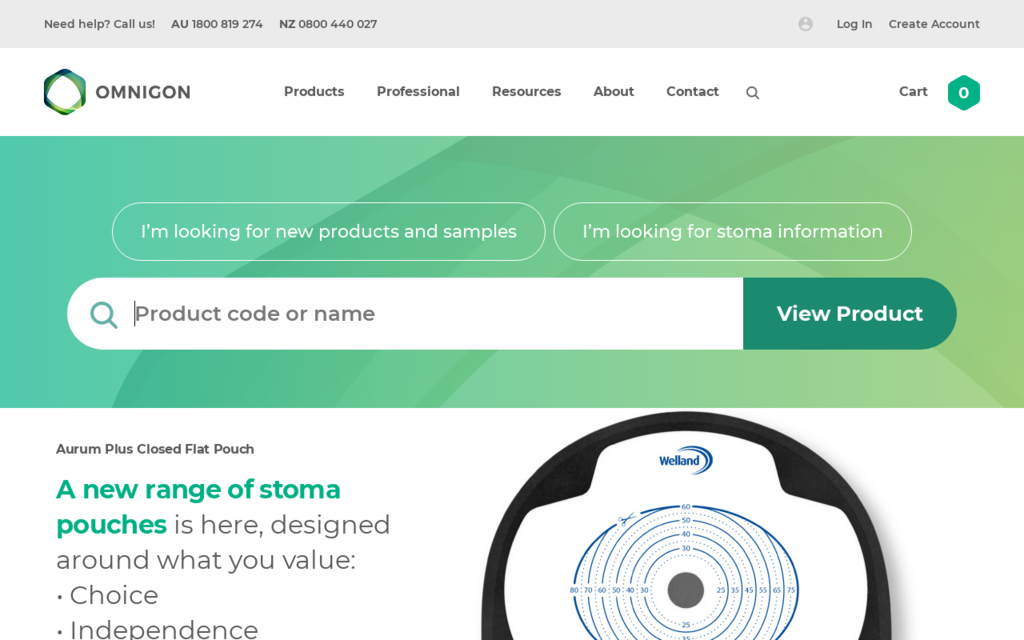Image resolution: width=1024 pixels, height=640 pixels.
Task: Click the Omnigon hexagon logo
Action: pos(65,92)
